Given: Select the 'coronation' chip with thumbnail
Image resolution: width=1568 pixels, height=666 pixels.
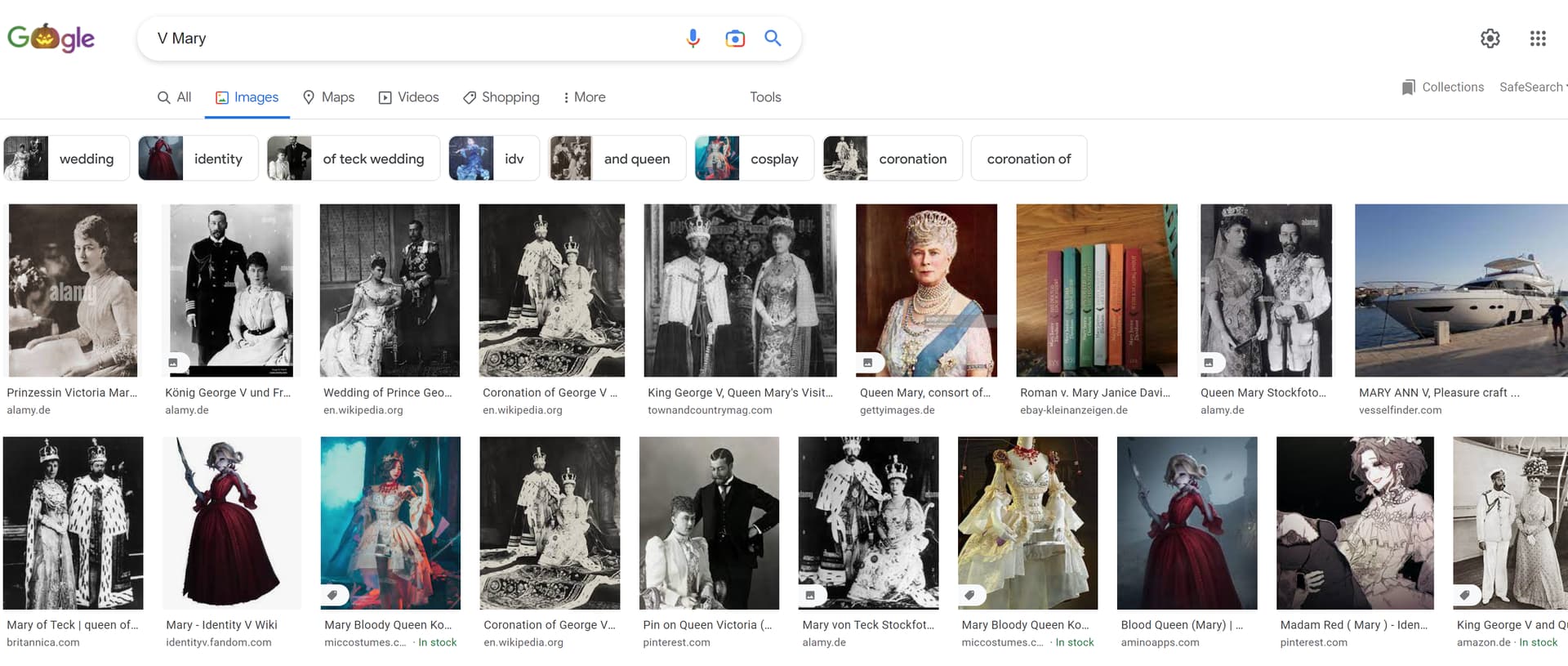Looking at the screenshot, I should 893,159.
